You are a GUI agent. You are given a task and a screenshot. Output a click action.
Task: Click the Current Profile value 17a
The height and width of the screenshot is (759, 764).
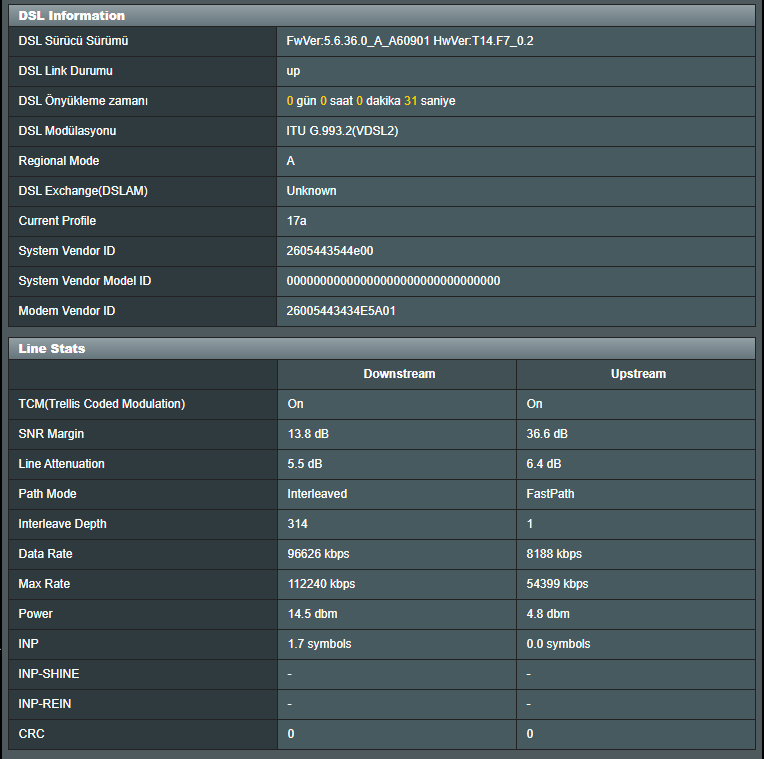tap(296, 221)
